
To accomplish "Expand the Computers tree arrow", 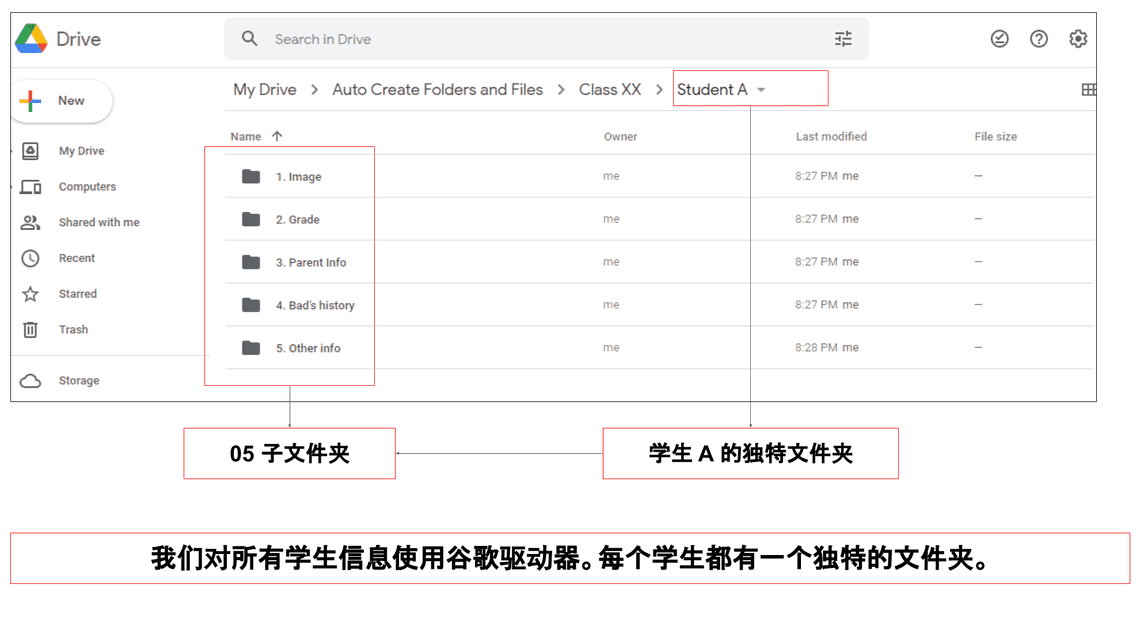I will tap(13, 187).
